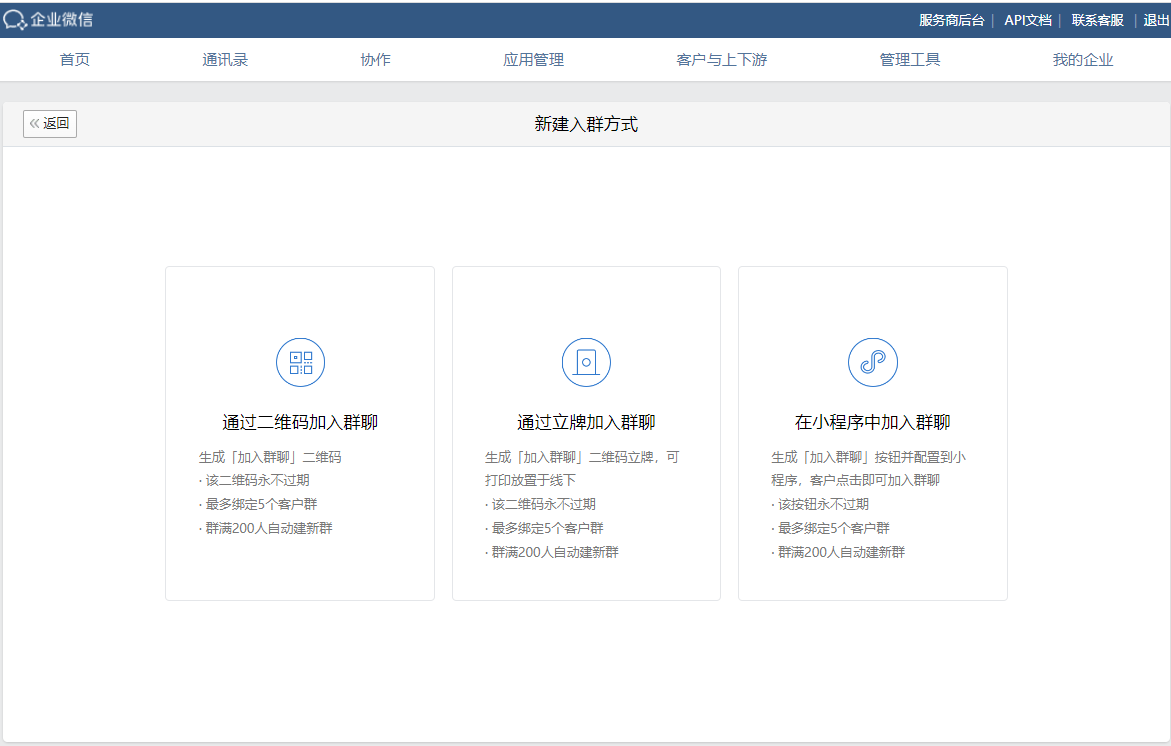
Task: Click the 企业微信 logo icon
Action: pos(15,20)
